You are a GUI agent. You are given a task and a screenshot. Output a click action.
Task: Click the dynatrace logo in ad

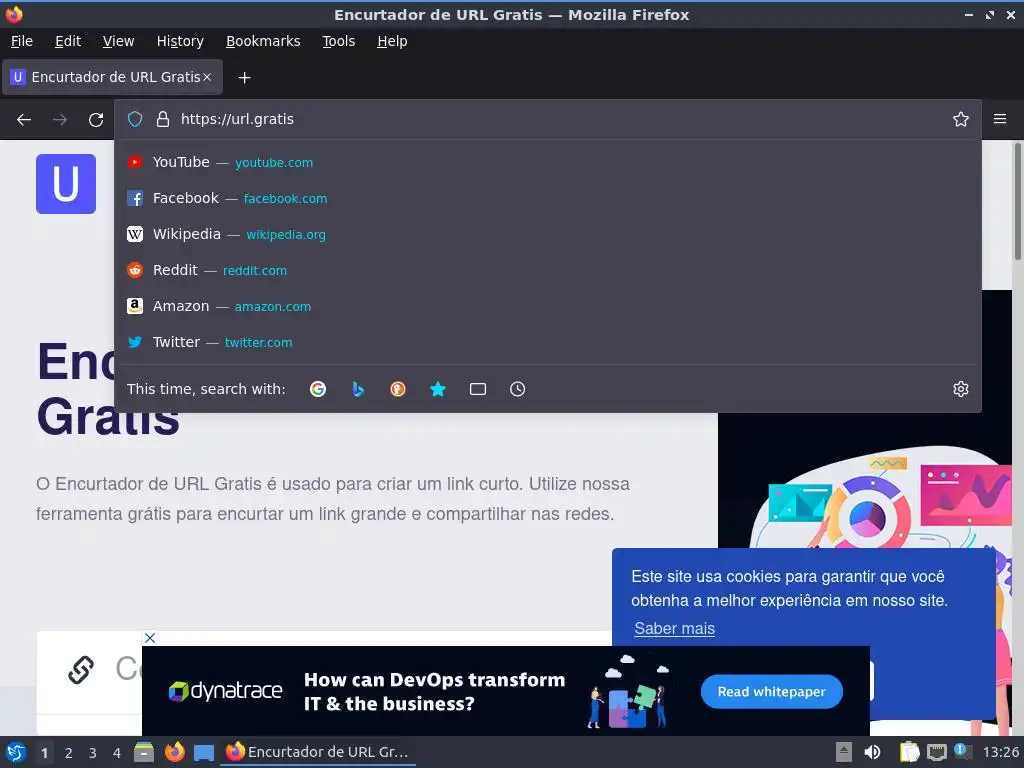(x=225, y=691)
